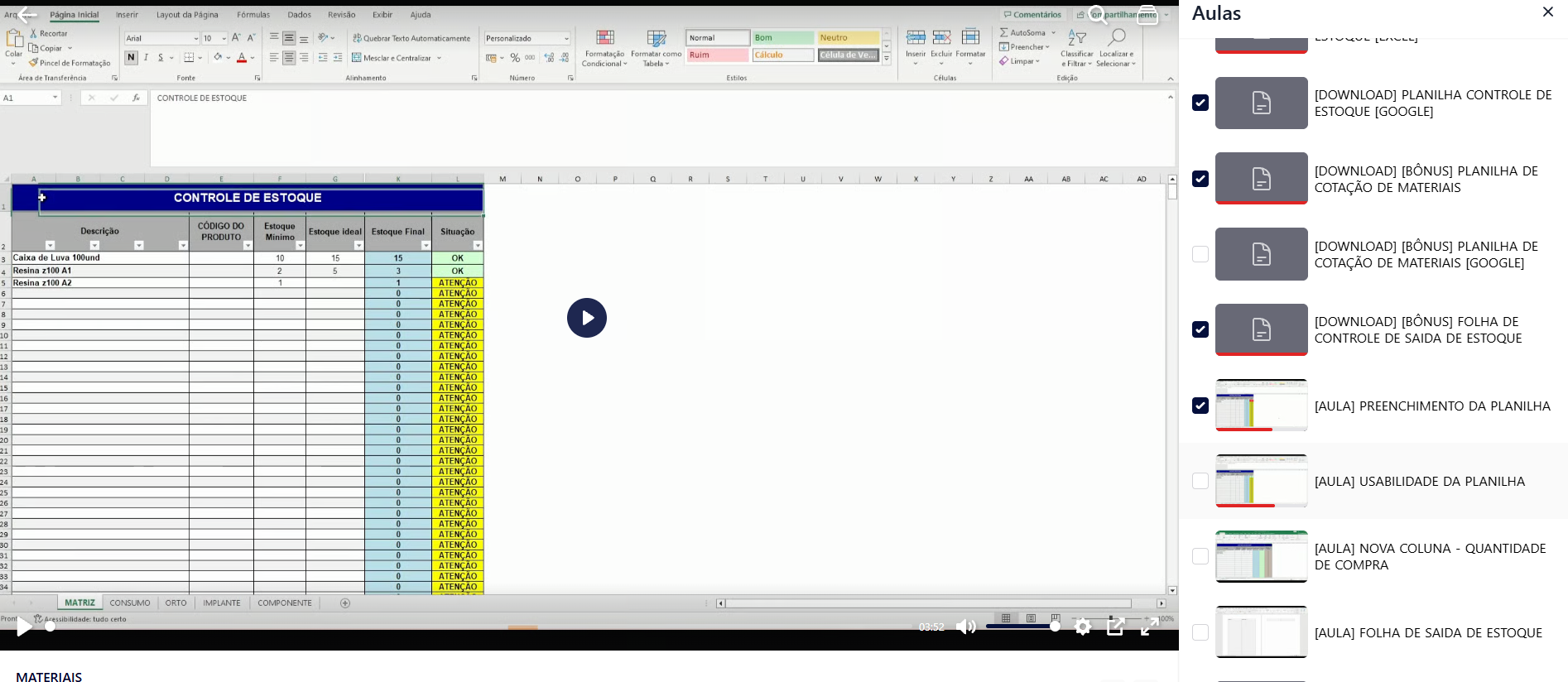Close the Aulas panel
Screen dimensions: 1568x682
(x=1548, y=12)
